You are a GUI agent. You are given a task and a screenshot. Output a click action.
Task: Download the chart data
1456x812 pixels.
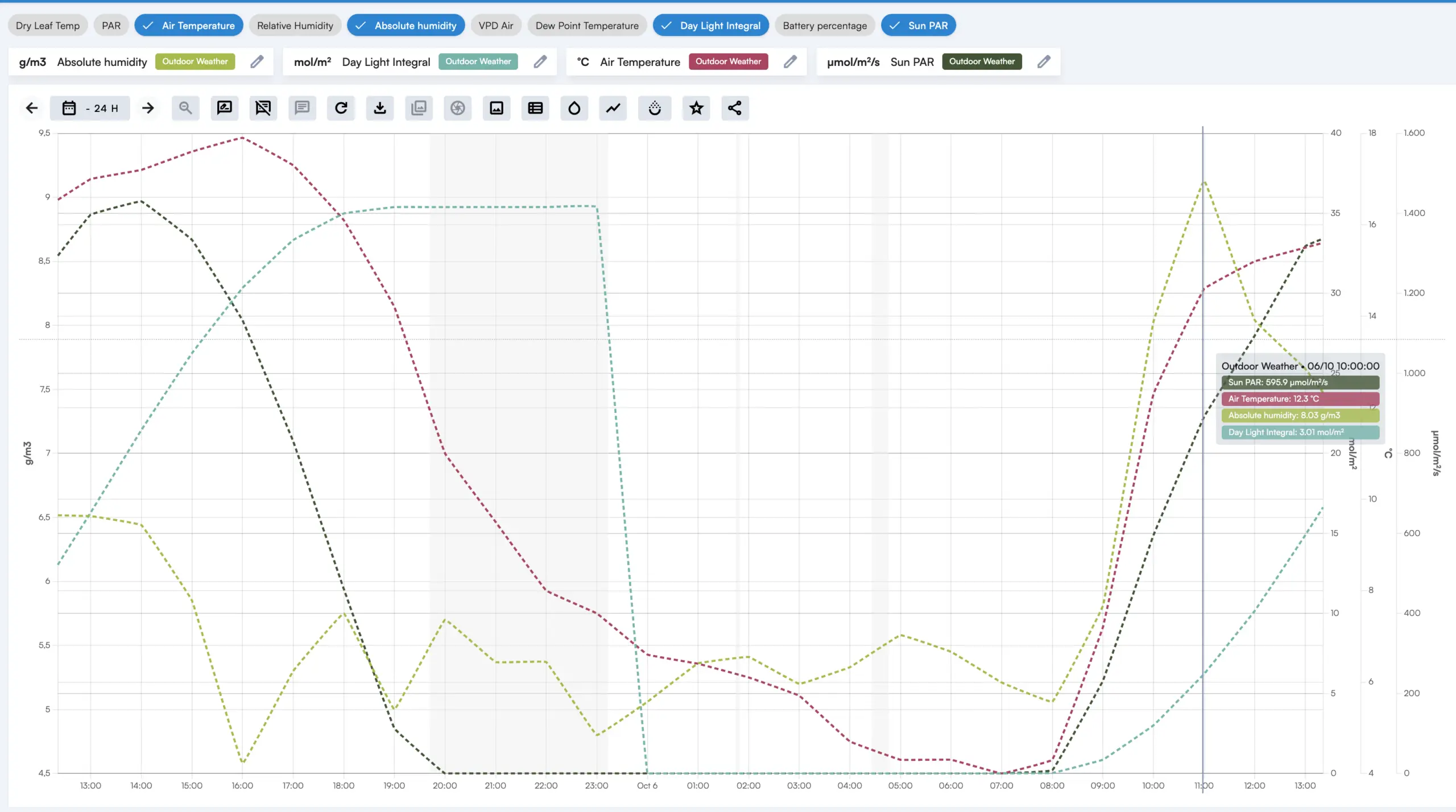[380, 108]
